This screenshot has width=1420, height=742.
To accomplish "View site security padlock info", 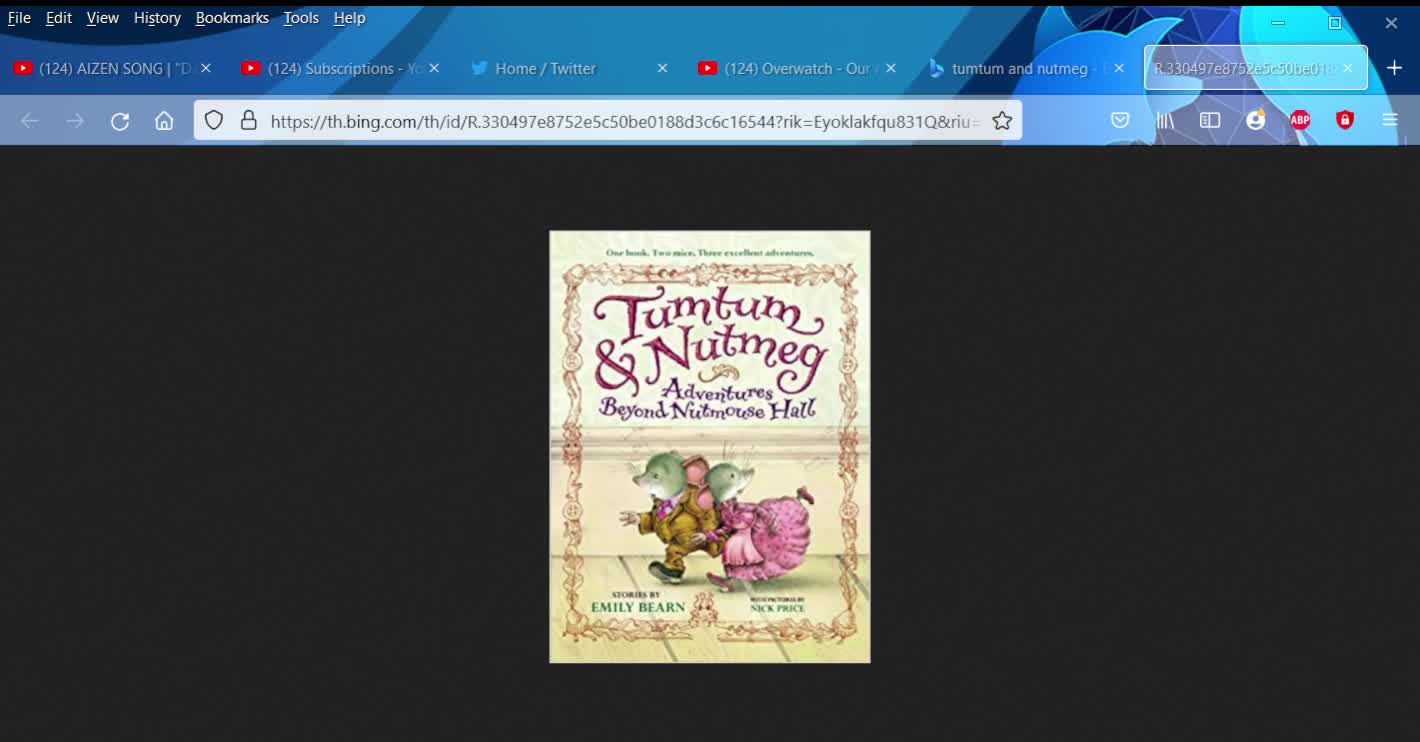I will click(x=249, y=121).
